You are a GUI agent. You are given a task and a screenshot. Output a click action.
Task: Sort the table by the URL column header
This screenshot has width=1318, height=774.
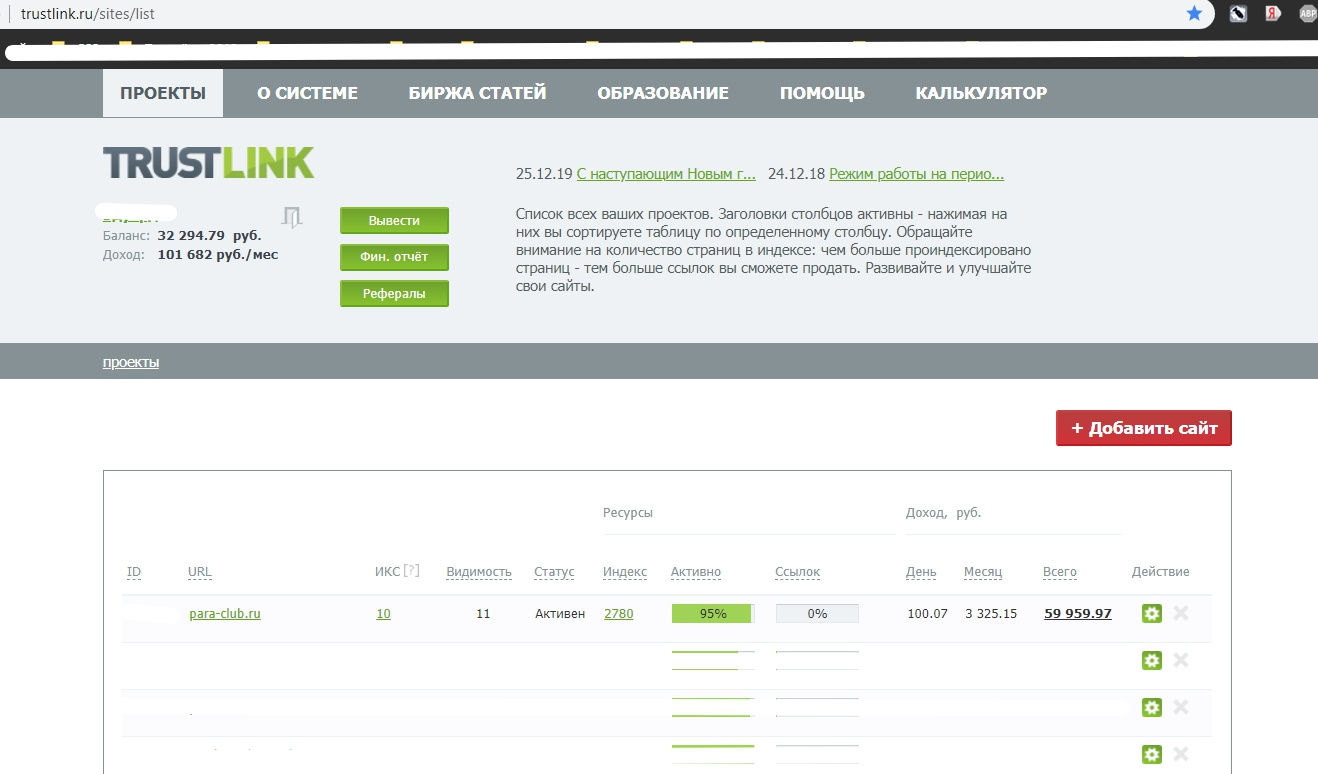click(x=200, y=572)
